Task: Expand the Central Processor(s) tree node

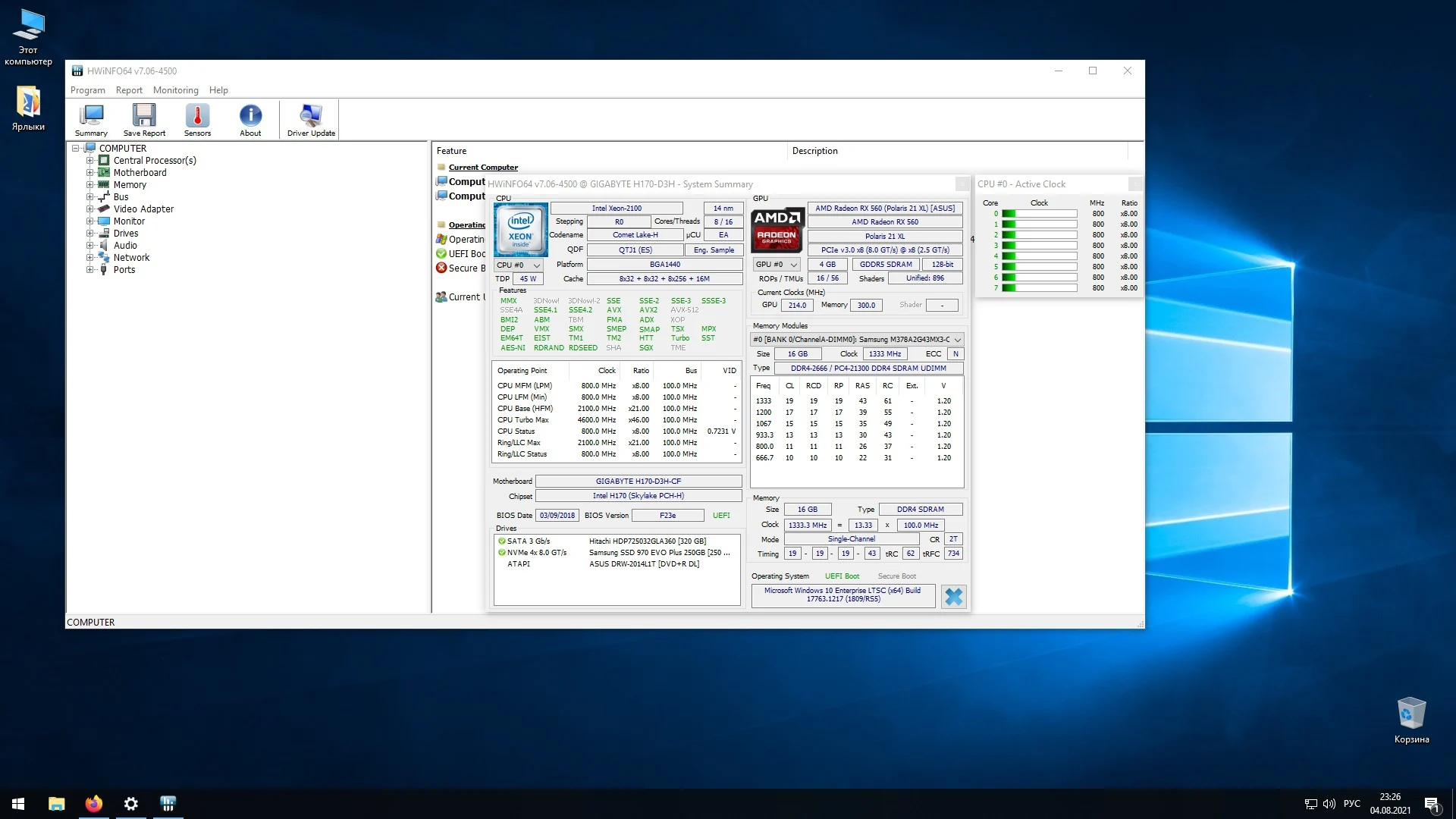Action: (89, 161)
